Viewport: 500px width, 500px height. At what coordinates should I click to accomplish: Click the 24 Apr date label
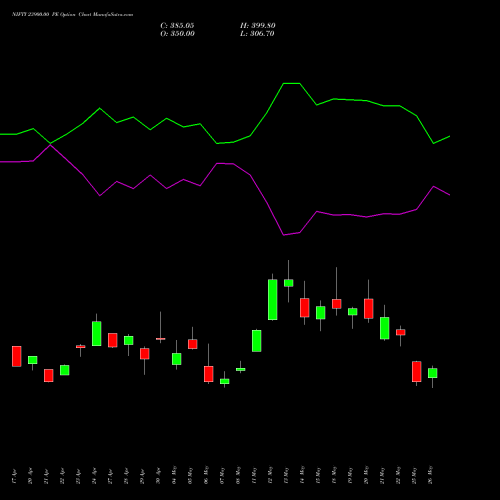pos(94,476)
